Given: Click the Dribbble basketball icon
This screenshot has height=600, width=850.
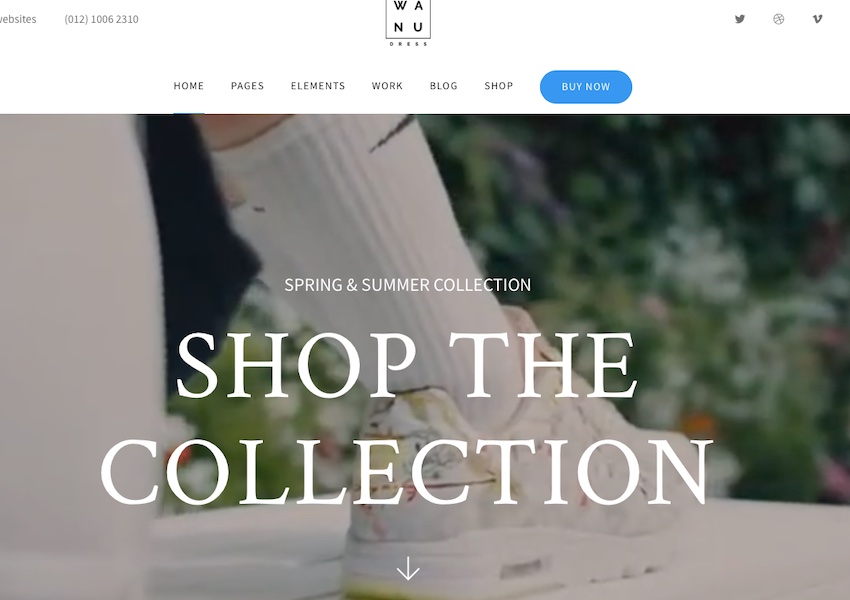Looking at the screenshot, I should coord(778,19).
